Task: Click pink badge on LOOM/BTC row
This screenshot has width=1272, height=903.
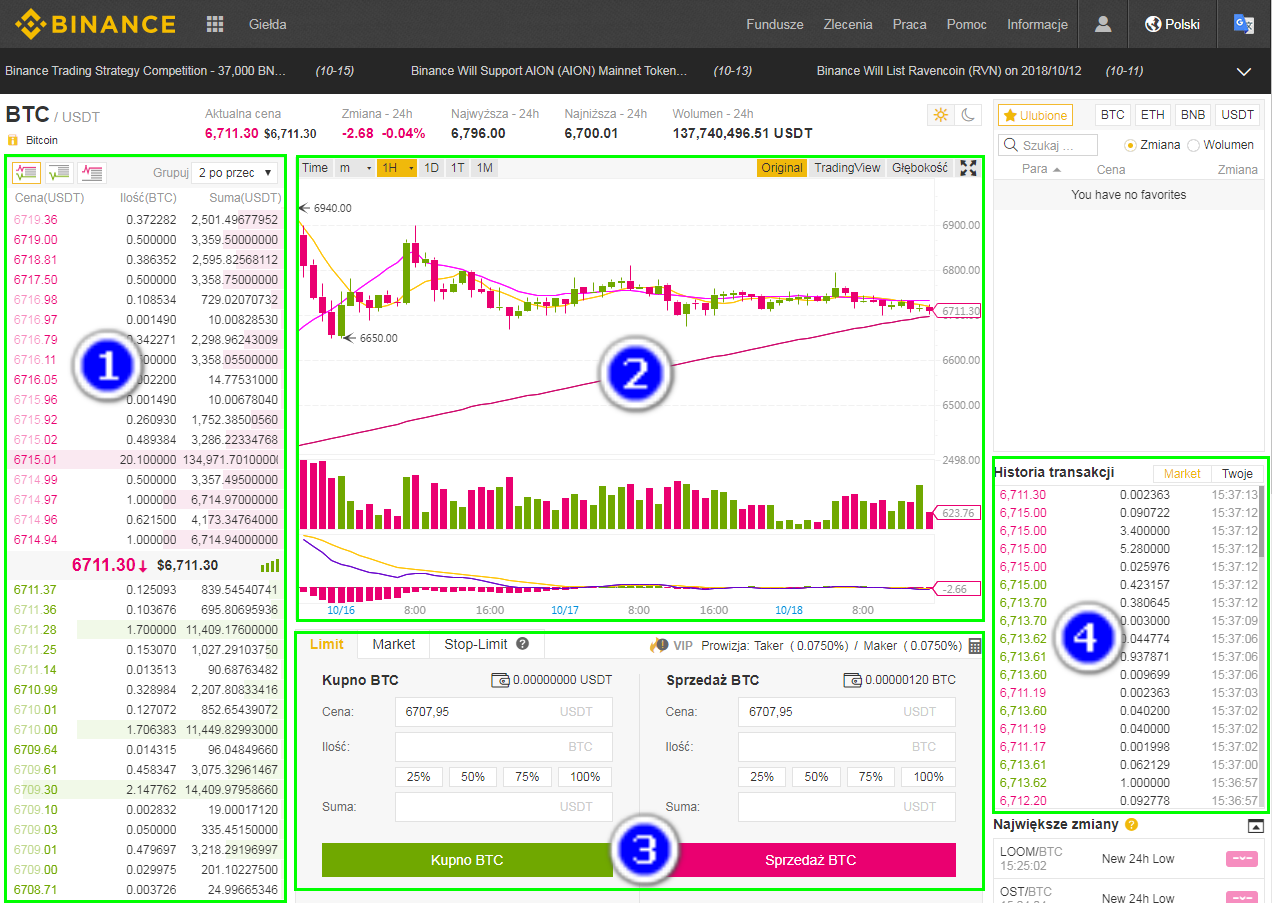Action: click(1242, 859)
